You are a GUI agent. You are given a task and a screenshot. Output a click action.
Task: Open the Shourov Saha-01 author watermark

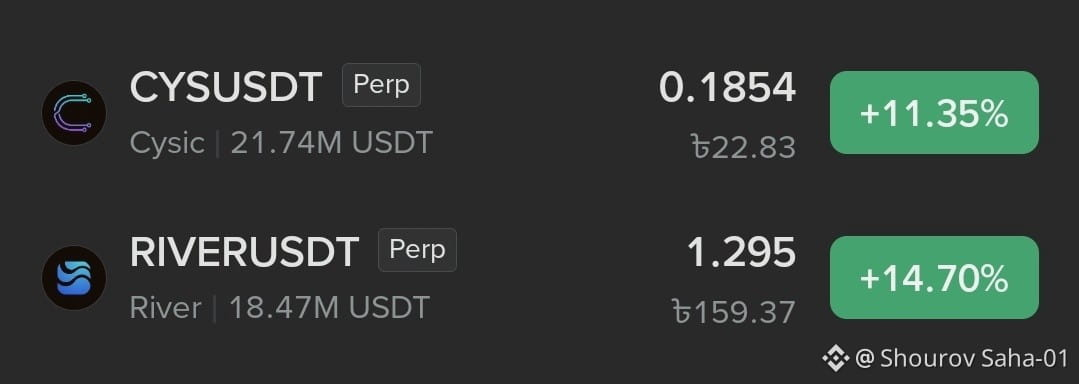961,359
